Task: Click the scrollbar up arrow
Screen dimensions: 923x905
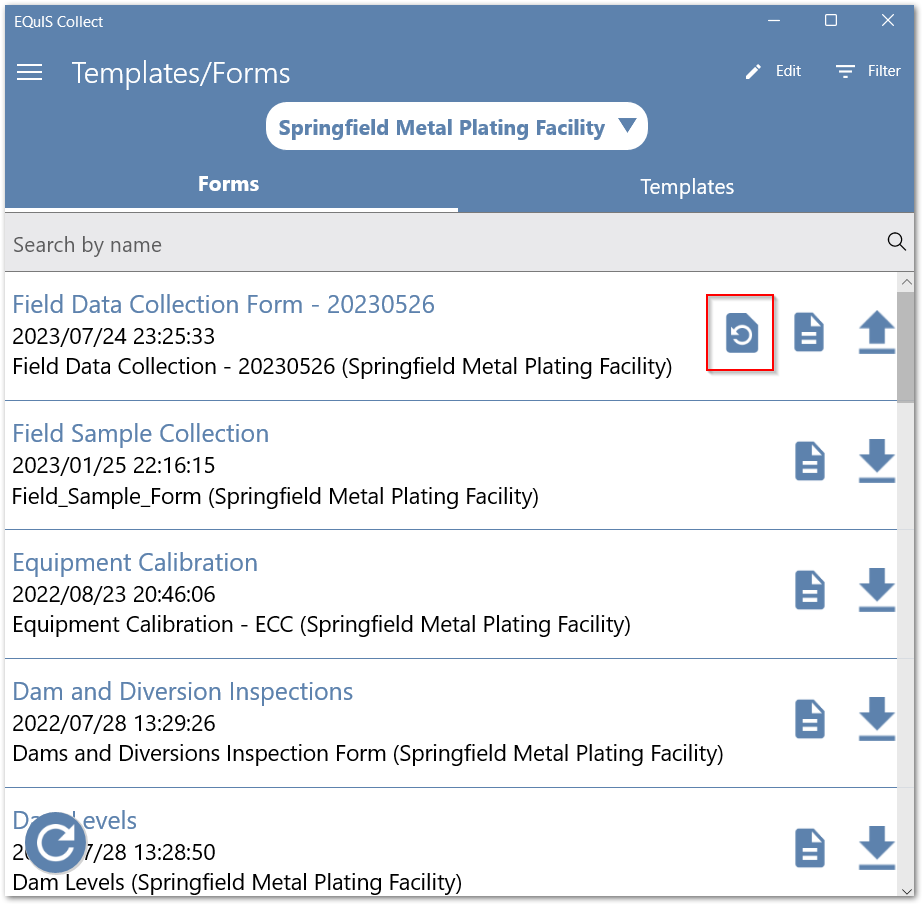Action: click(906, 282)
